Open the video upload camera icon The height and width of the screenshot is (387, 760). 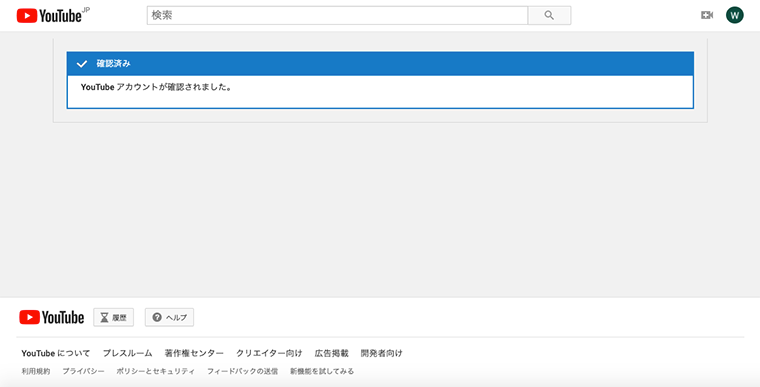pyautogui.click(x=707, y=16)
